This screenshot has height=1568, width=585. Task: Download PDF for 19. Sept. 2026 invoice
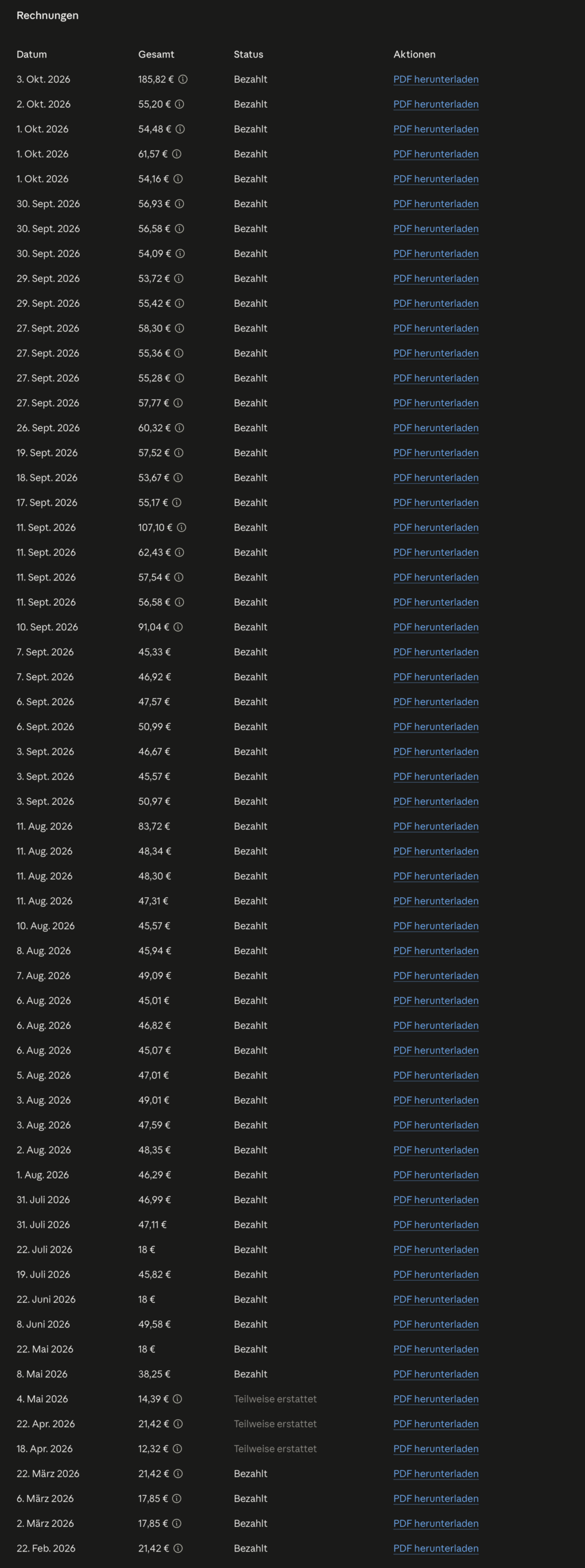pyautogui.click(x=436, y=453)
